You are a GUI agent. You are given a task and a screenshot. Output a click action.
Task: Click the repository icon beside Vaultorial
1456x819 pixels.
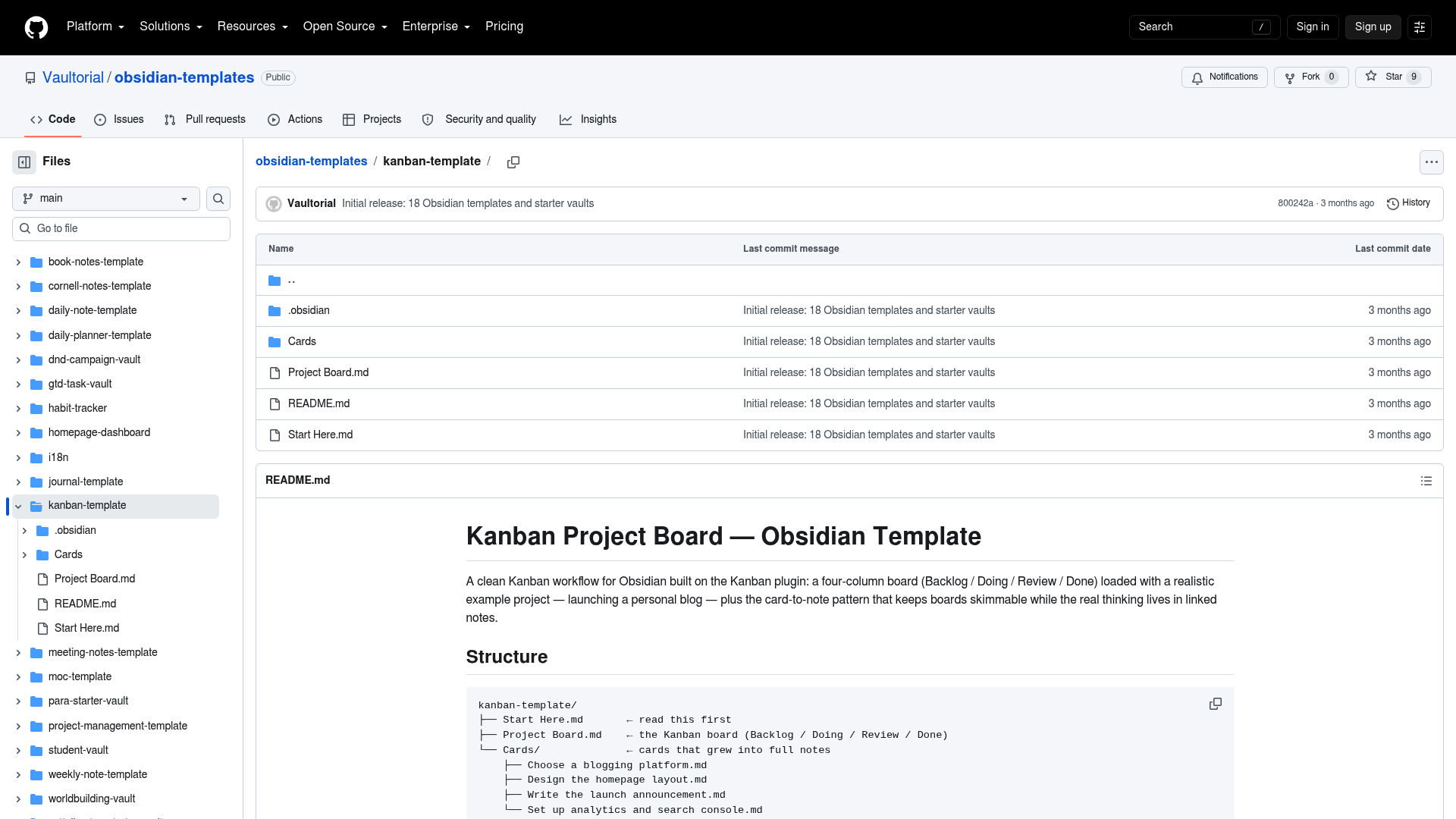[30, 78]
